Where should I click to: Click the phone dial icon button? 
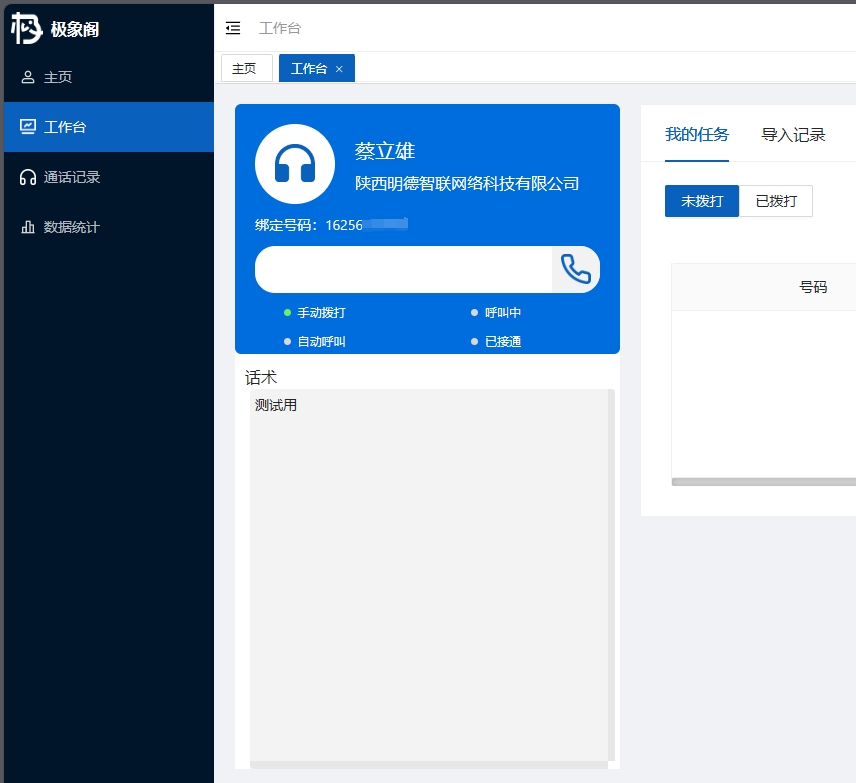576,269
